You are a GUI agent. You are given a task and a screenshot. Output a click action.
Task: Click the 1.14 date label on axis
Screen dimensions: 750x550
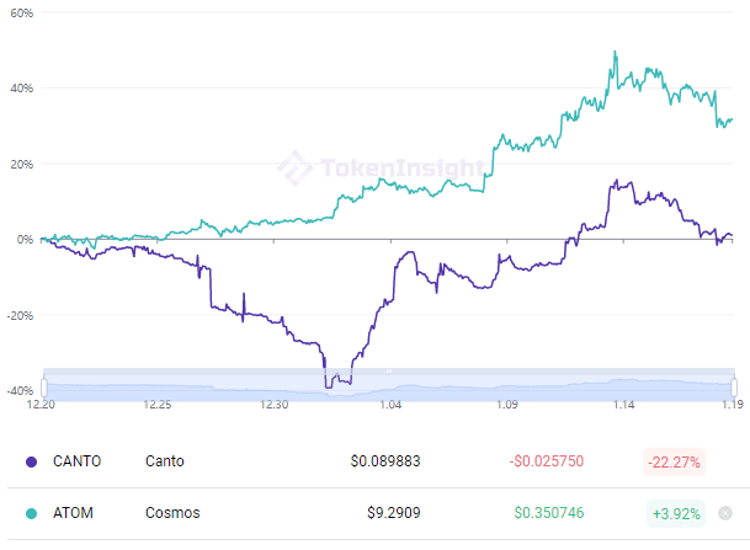coord(624,405)
